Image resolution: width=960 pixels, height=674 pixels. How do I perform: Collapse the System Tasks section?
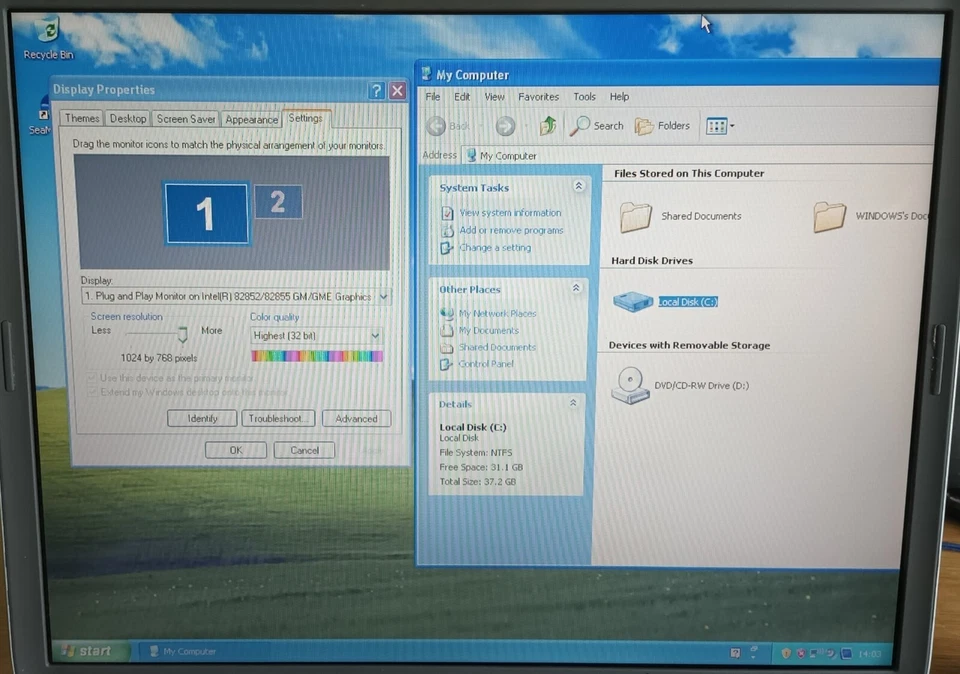coord(578,186)
